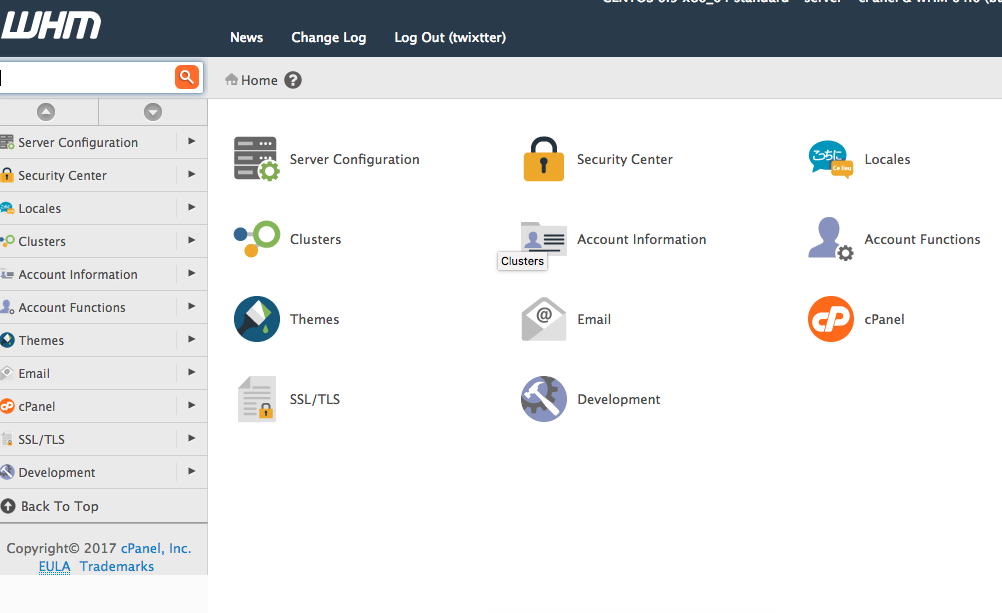Click the Themes main text label
Viewport: 1002px width, 613px height.
click(314, 319)
